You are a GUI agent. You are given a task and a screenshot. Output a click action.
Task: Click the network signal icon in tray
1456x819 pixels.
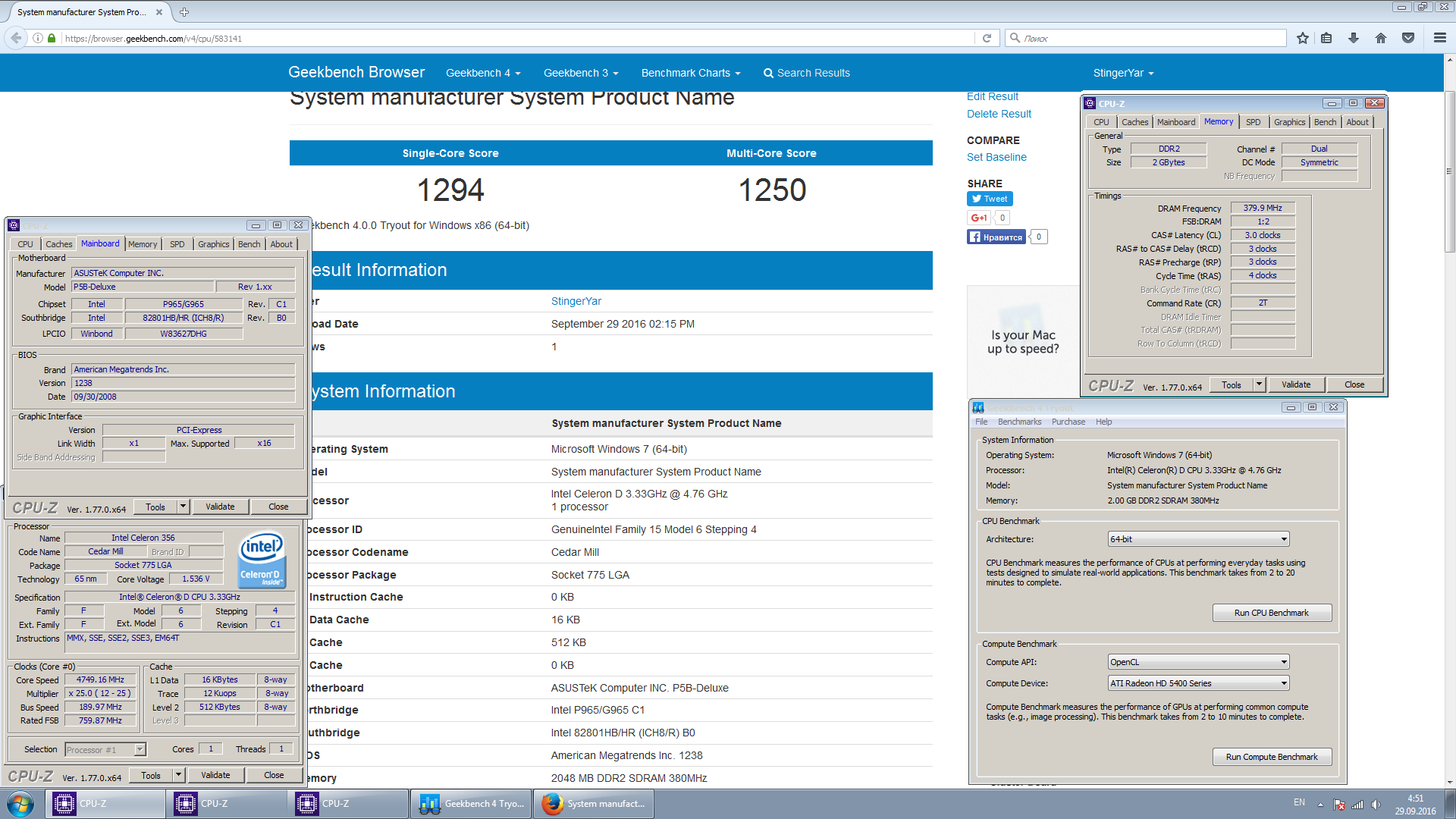point(1357,805)
